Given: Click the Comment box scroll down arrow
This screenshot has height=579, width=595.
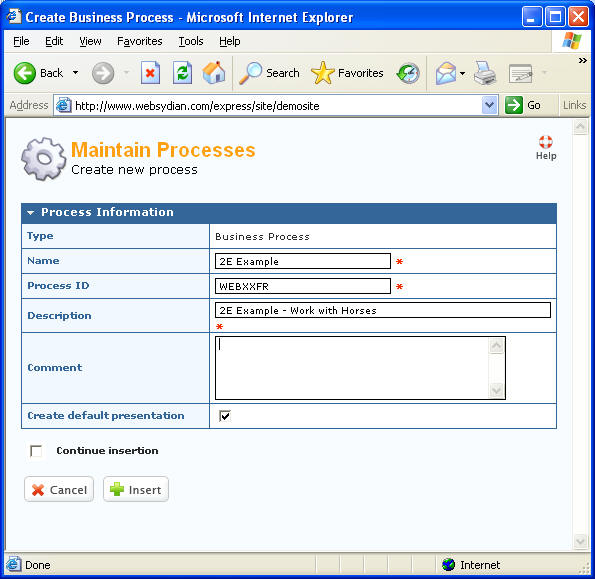Looking at the screenshot, I should point(496,390).
